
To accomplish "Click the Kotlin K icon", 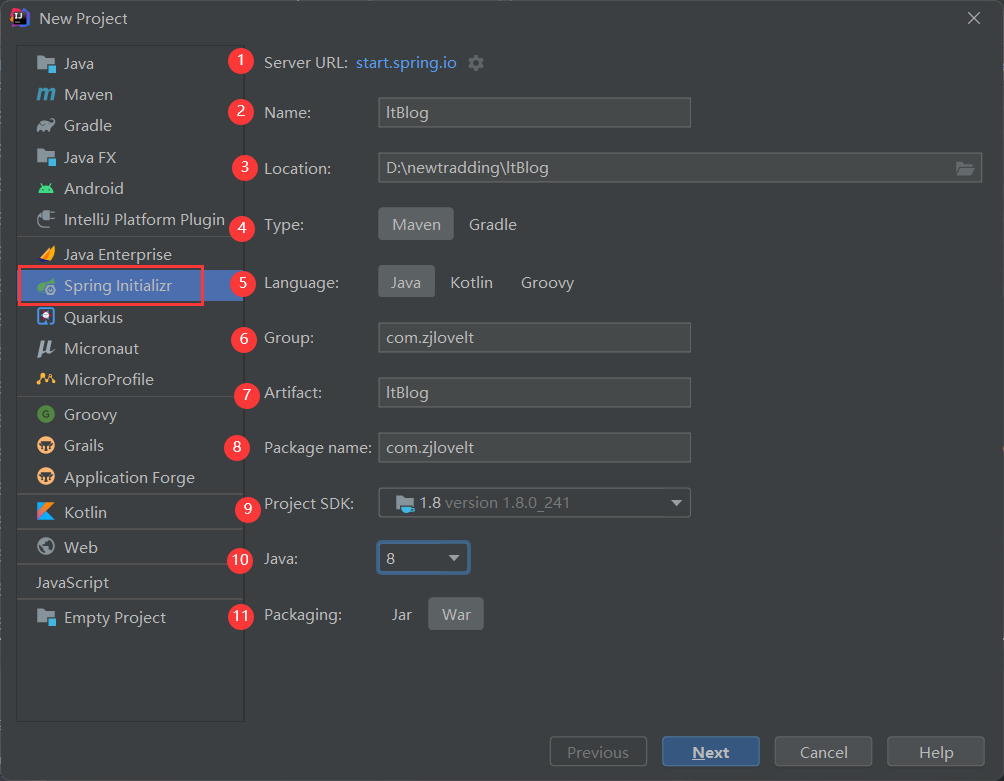I will tap(46, 511).
